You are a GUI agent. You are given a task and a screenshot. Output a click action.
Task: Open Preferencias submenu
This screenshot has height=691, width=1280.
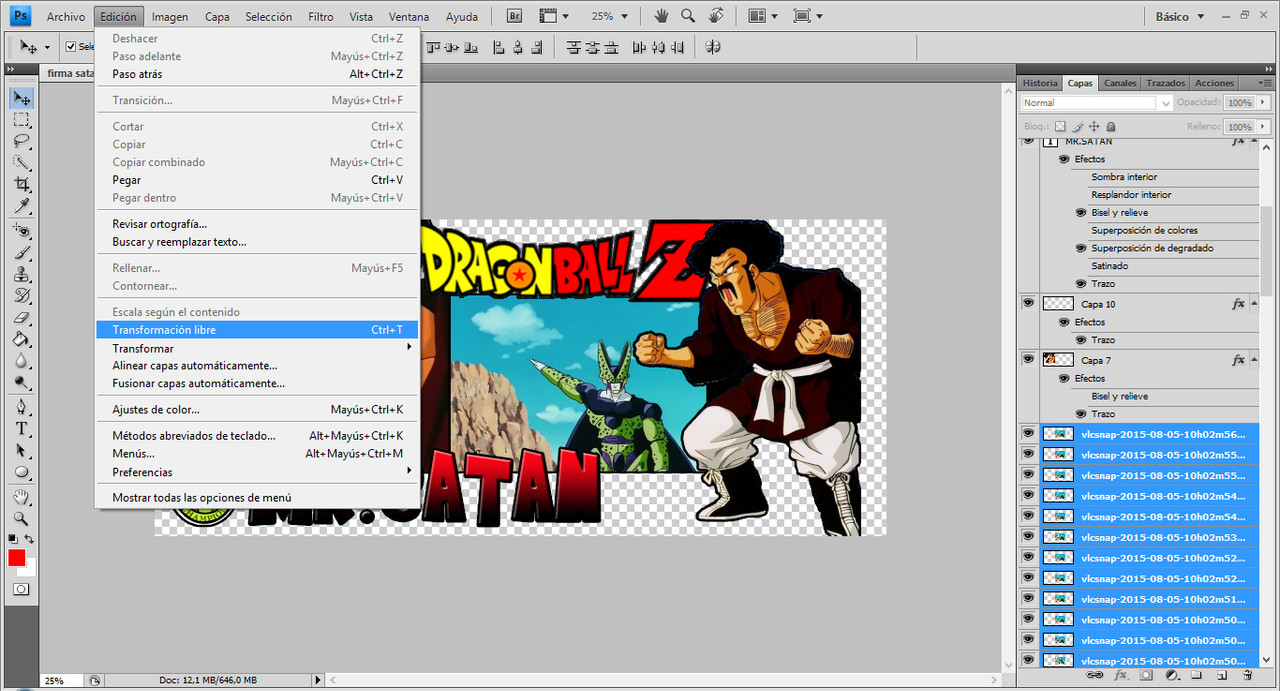[x=258, y=472]
